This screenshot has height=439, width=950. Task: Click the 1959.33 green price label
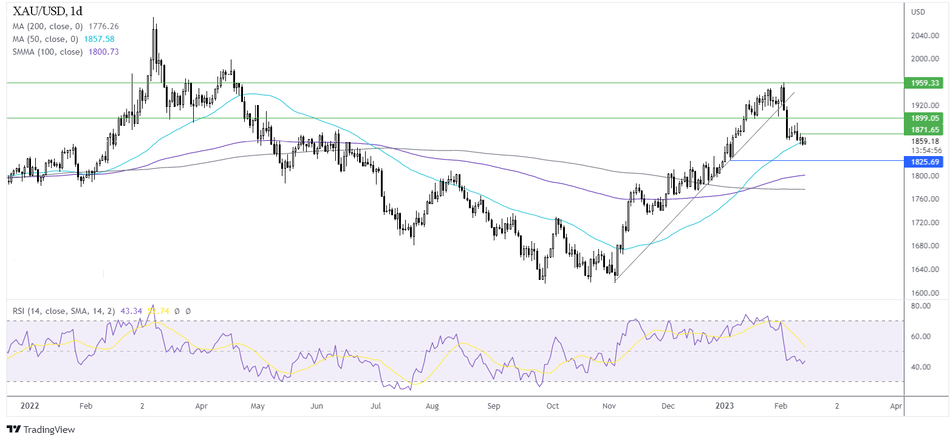(x=923, y=83)
